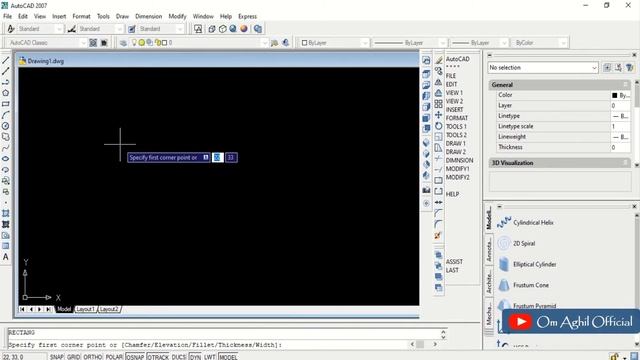Click MODIFY1 in screen menu
The height and width of the screenshot is (360, 640).
[x=458, y=169]
